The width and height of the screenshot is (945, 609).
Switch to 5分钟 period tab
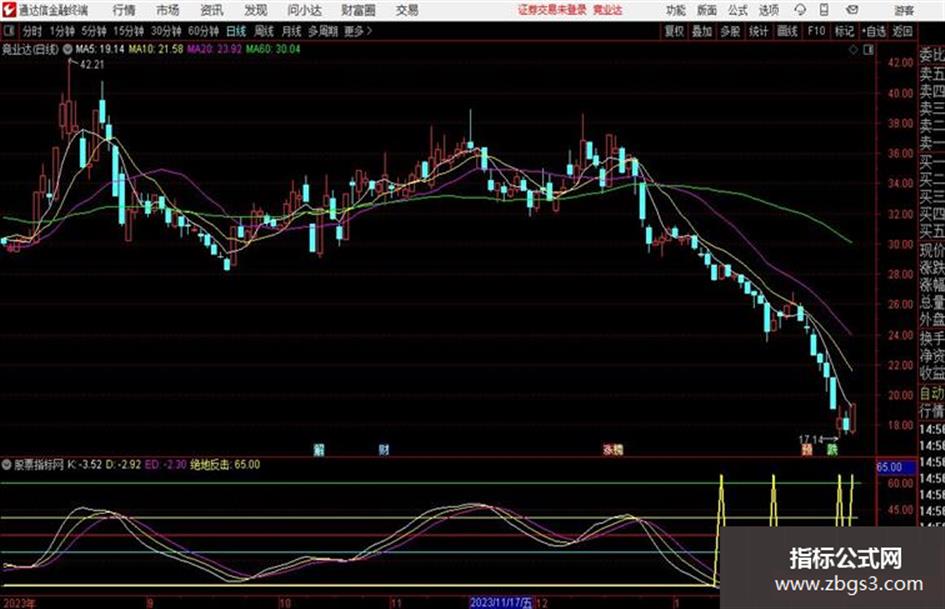pos(93,31)
